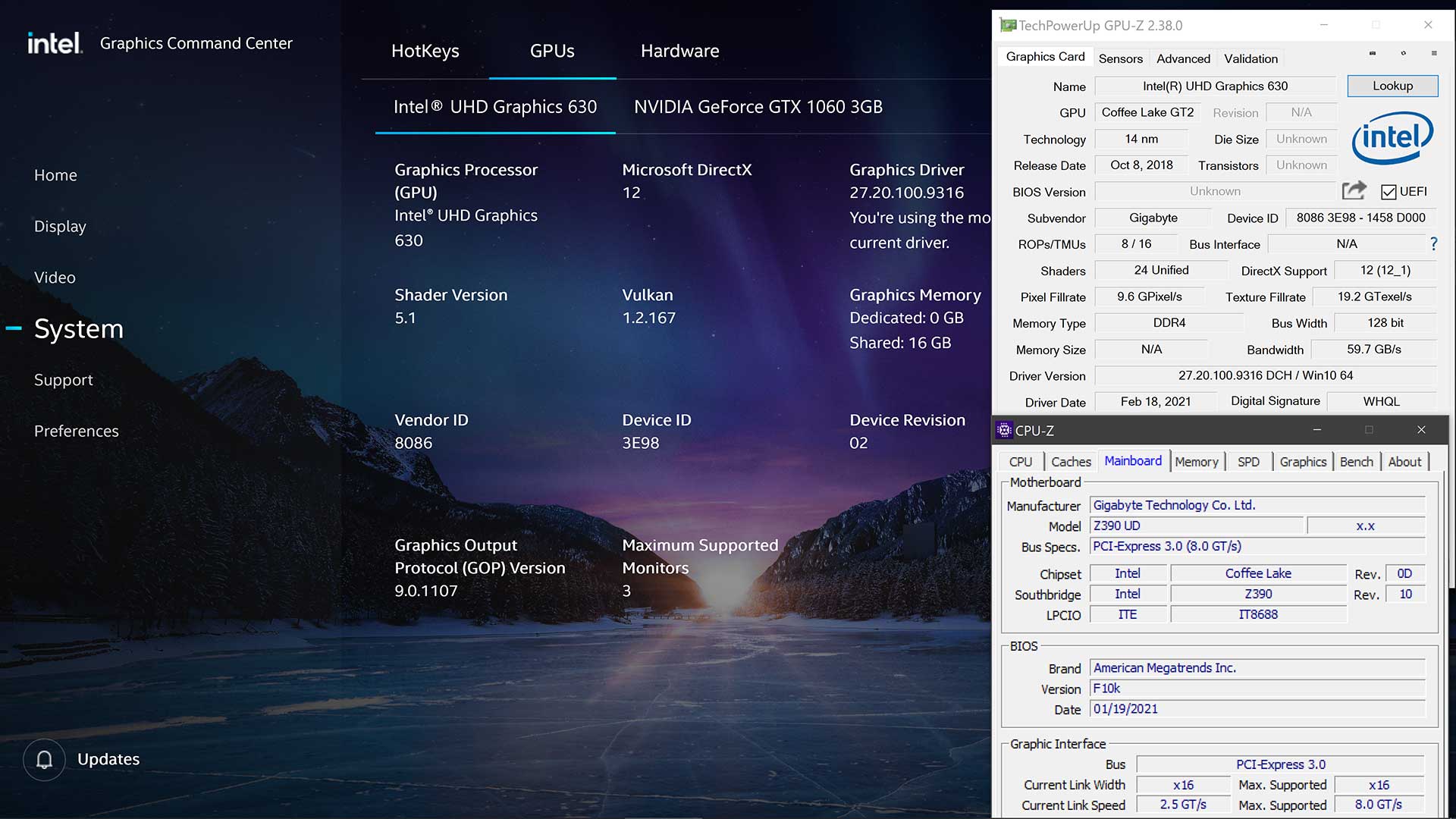The width and height of the screenshot is (1456, 819).
Task: Click the Southbridge Z390 value in CPU-Z
Action: [x=1258, y=594]
